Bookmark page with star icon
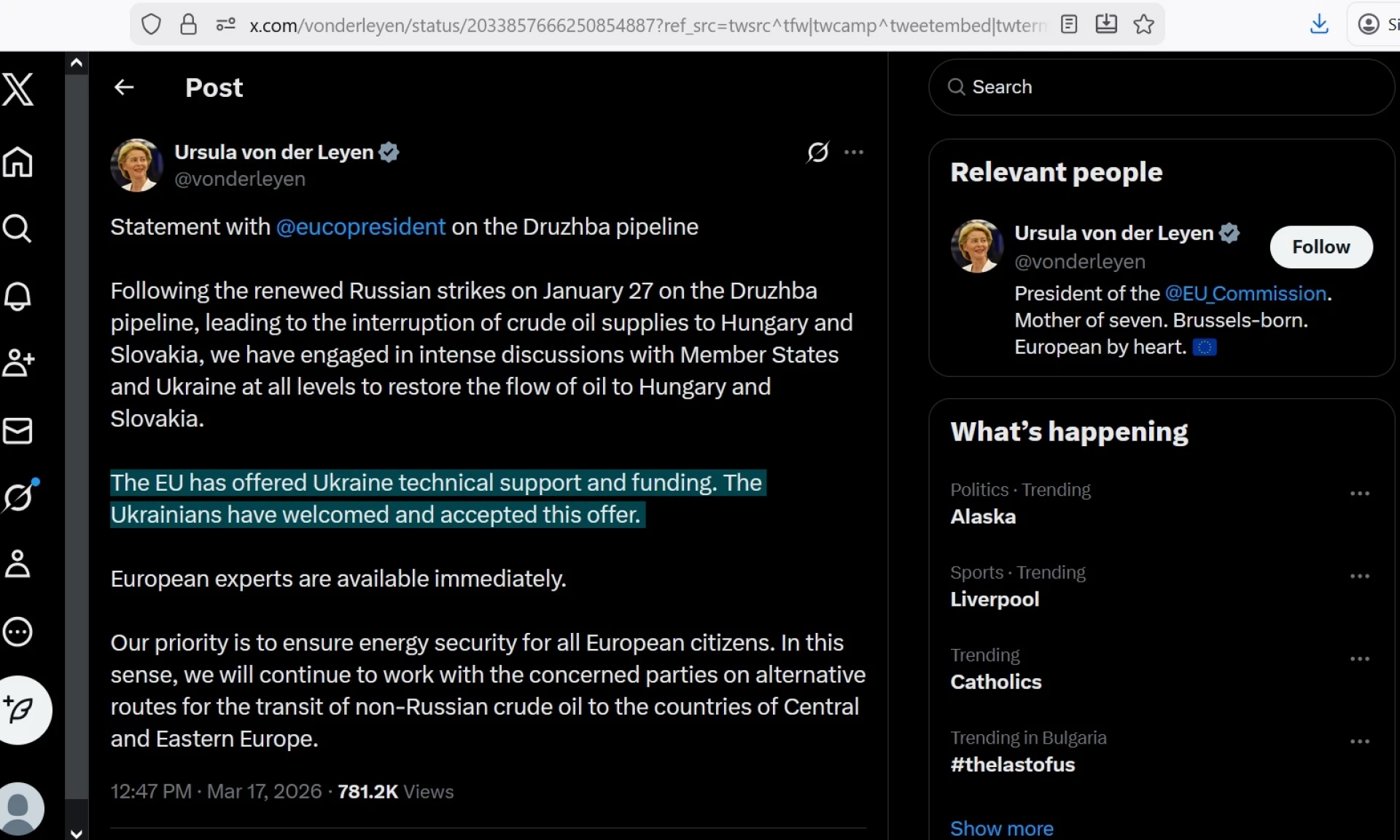Image resolution: width=1400 pixels, height=840 pixels. (x=1143, y=25)
